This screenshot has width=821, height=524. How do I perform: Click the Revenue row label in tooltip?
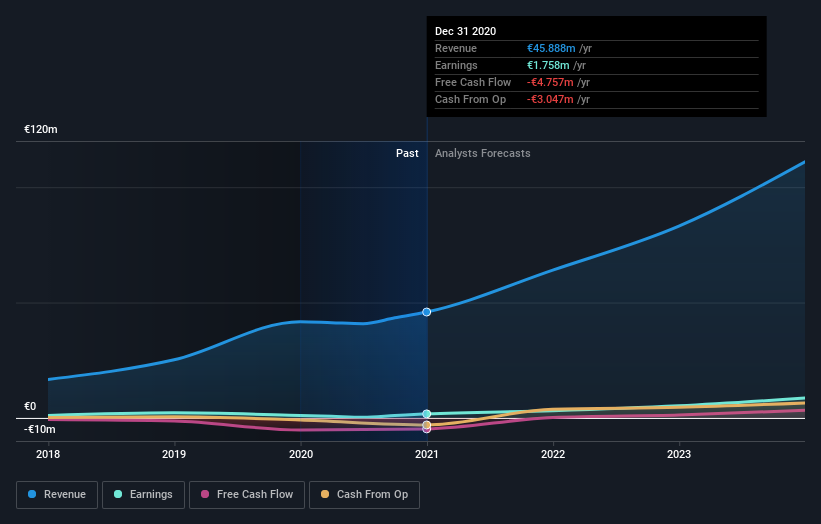click(x=456, y=48)
